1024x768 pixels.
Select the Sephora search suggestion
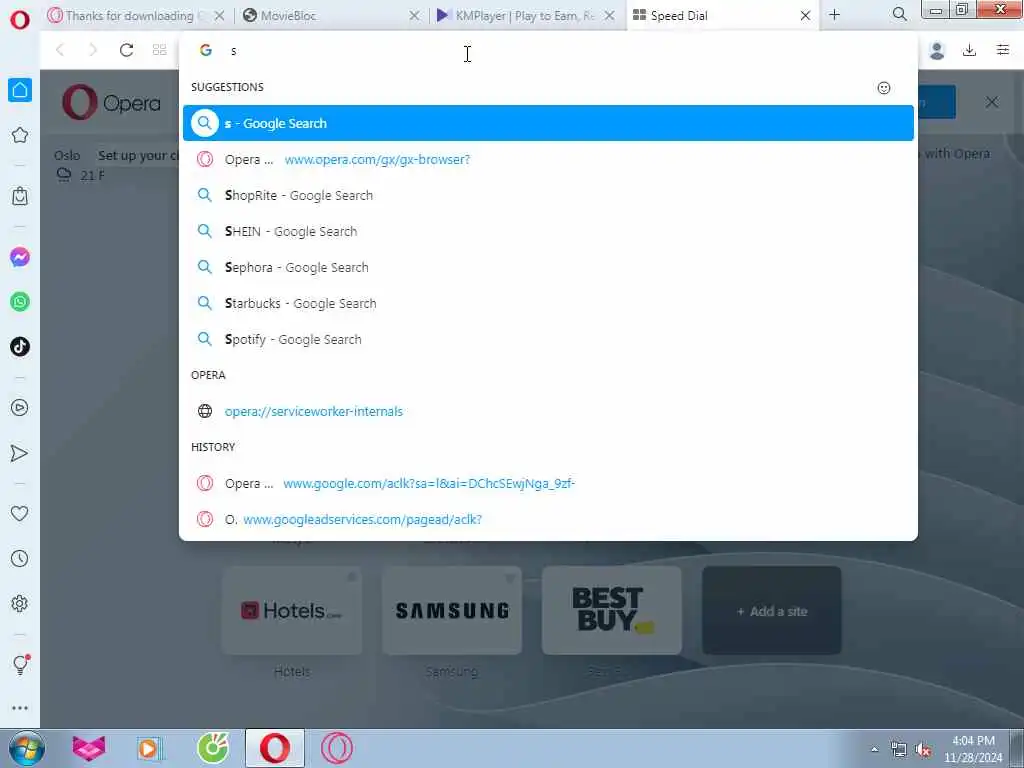coord(548,267)
